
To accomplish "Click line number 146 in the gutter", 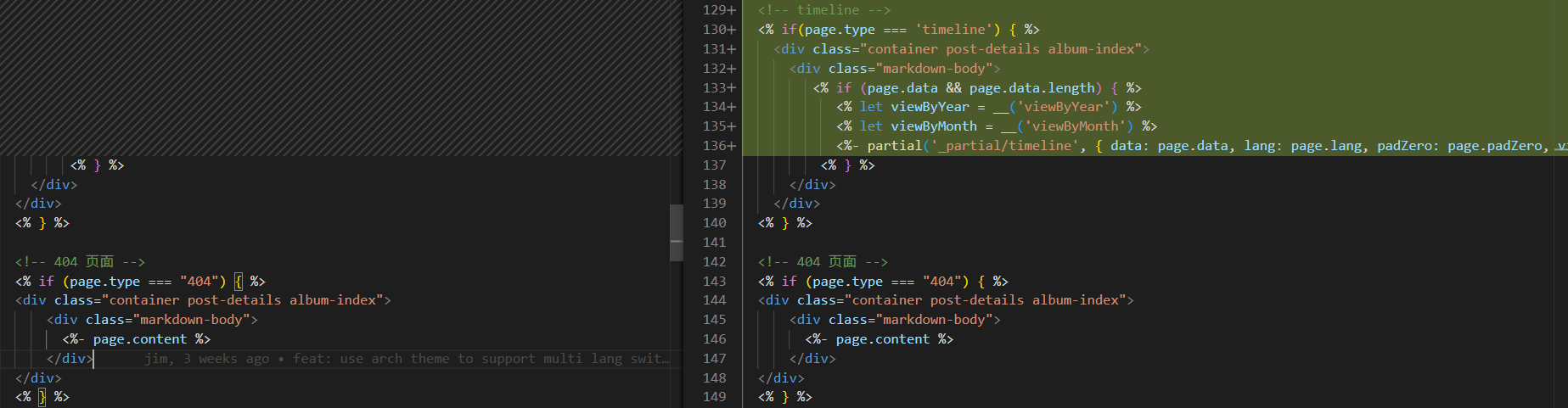I will point(715,339).
